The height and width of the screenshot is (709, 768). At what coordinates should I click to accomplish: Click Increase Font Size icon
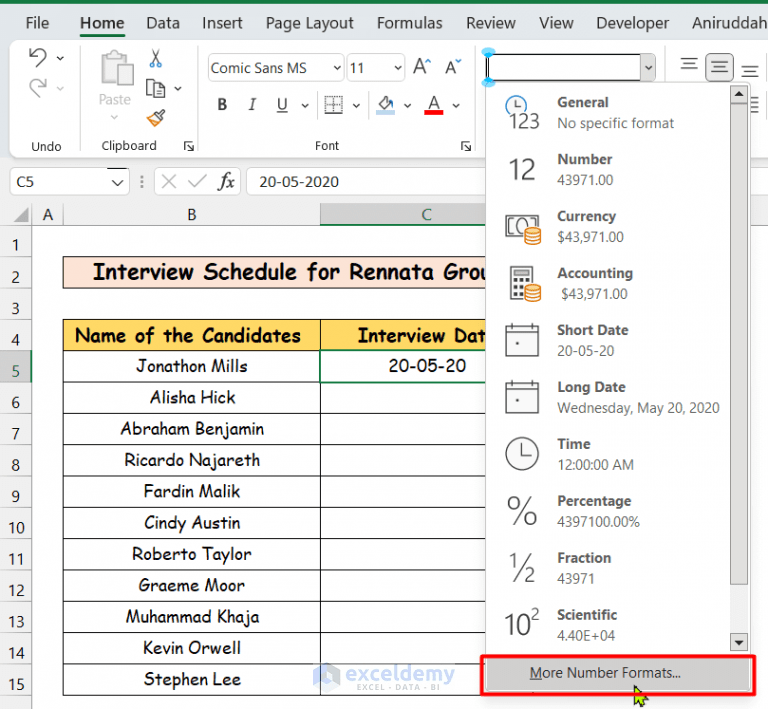[x=422, y=67]
